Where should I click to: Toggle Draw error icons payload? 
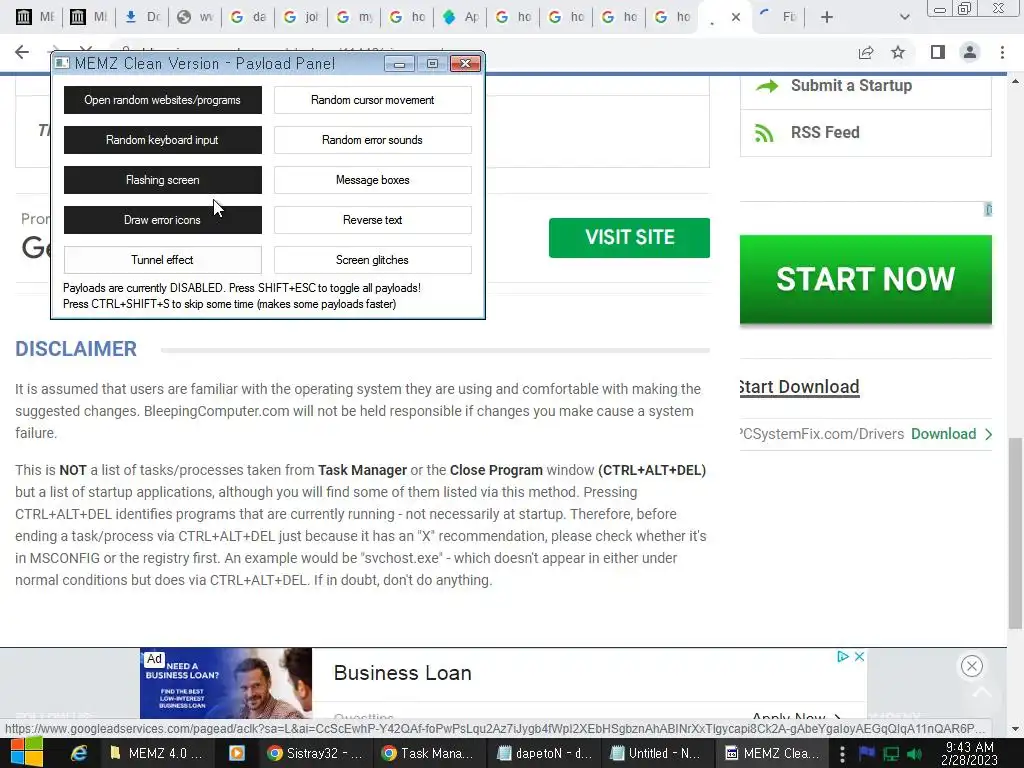[163, 219]
